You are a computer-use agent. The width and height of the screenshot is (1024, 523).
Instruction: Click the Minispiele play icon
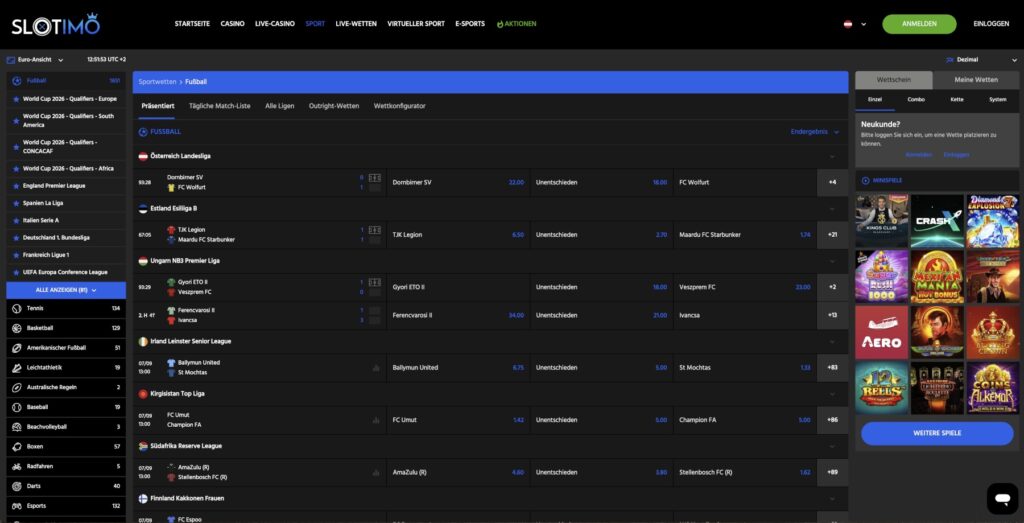click(865, 181)
